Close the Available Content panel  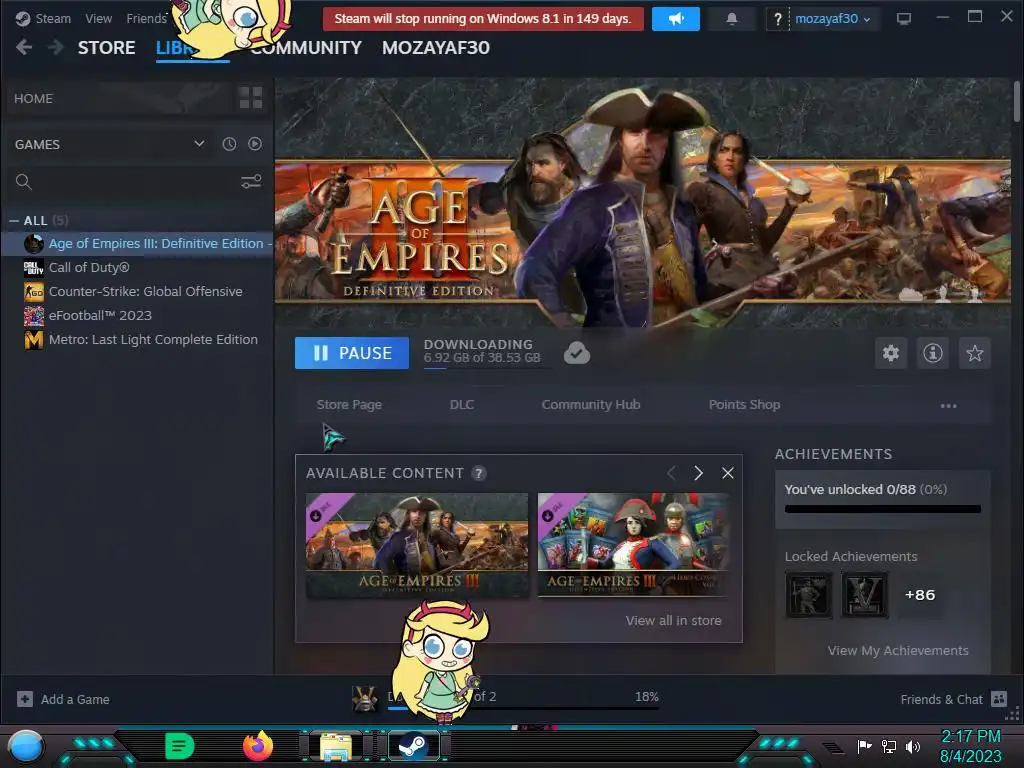(x=728, y=473)
